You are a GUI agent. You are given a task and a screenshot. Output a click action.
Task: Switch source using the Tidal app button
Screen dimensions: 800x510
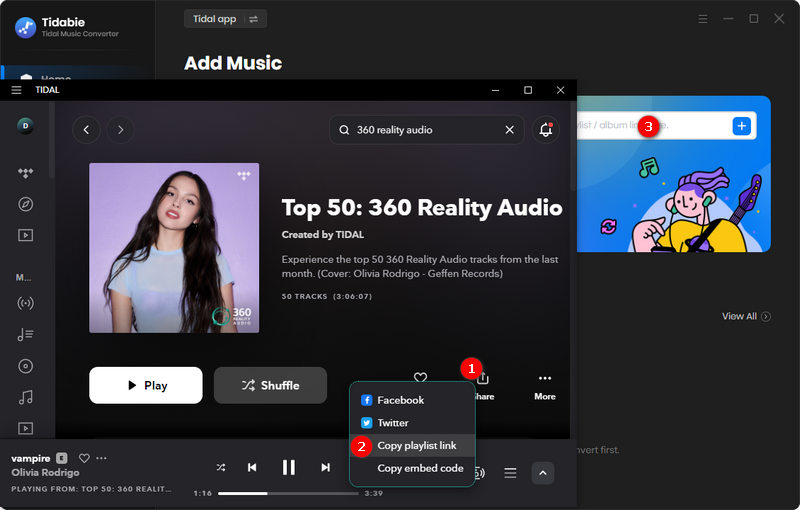click(226, 19)
